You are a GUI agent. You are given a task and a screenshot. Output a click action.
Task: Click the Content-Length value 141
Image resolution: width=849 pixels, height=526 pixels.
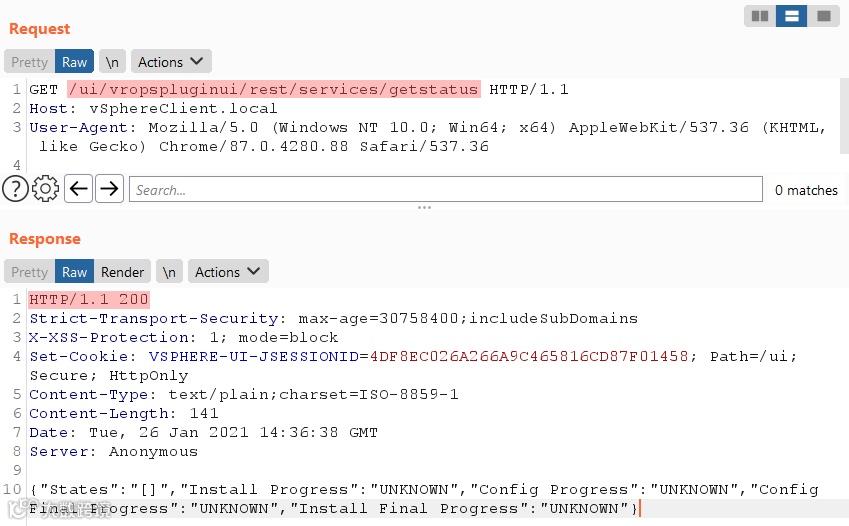[204, 413]
